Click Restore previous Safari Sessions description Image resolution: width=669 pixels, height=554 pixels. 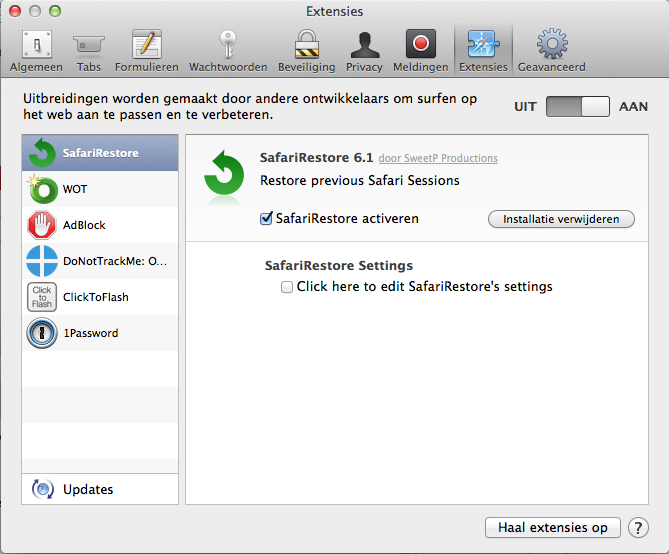pyautogui.click(x=360, y=181)
